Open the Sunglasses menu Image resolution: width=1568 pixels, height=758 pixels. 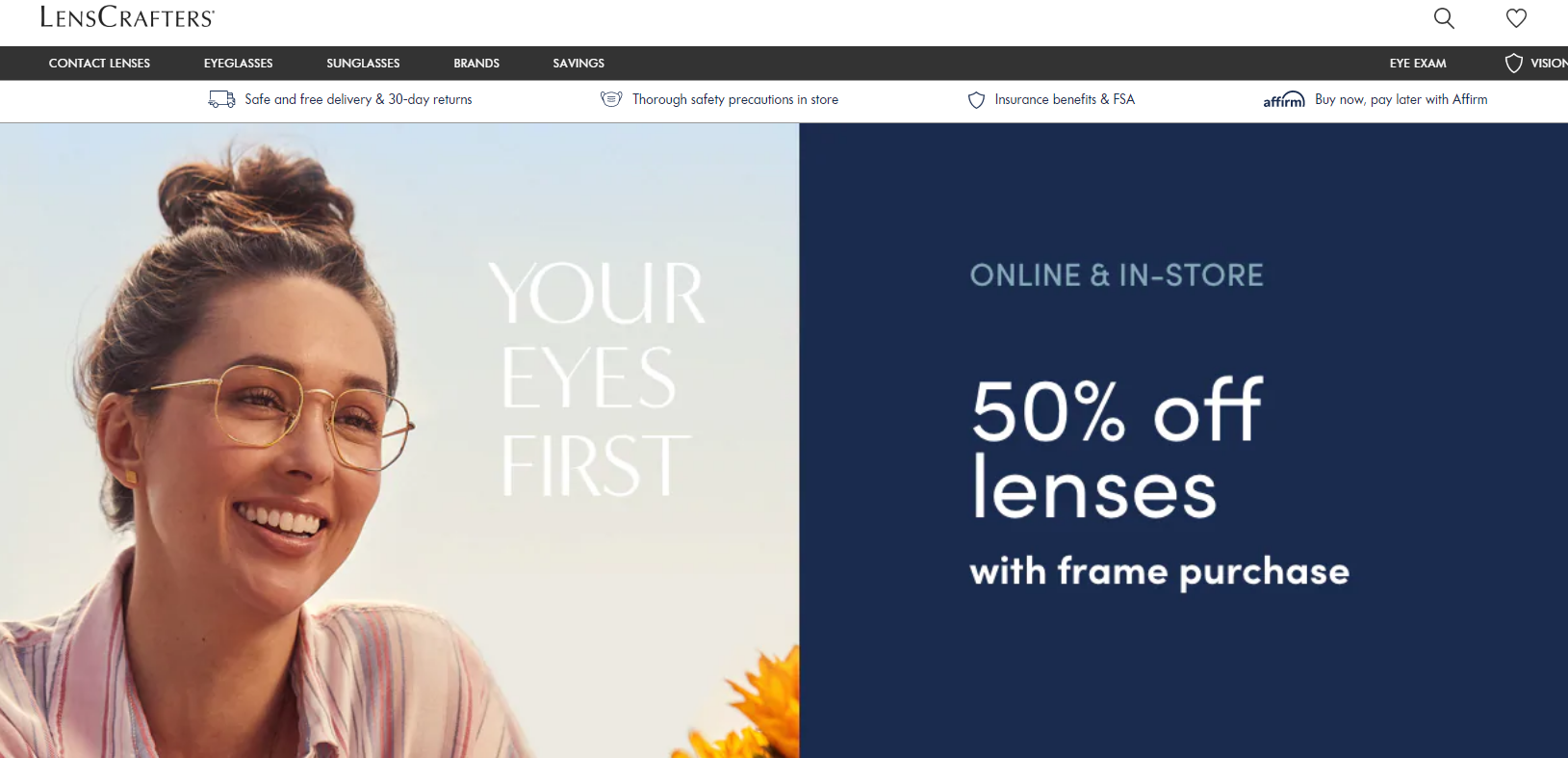point(363,64)
